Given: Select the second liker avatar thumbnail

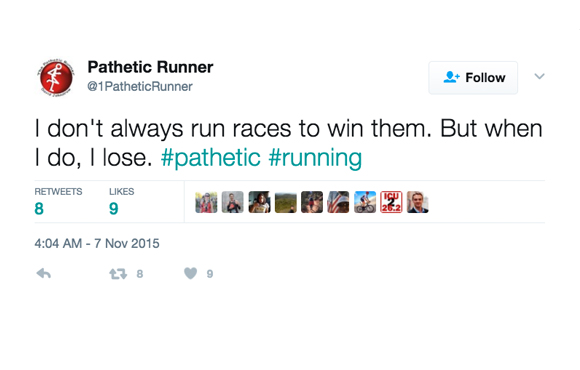Looking at the screenshot, I should pyautogui.click(x=233, y=202).
